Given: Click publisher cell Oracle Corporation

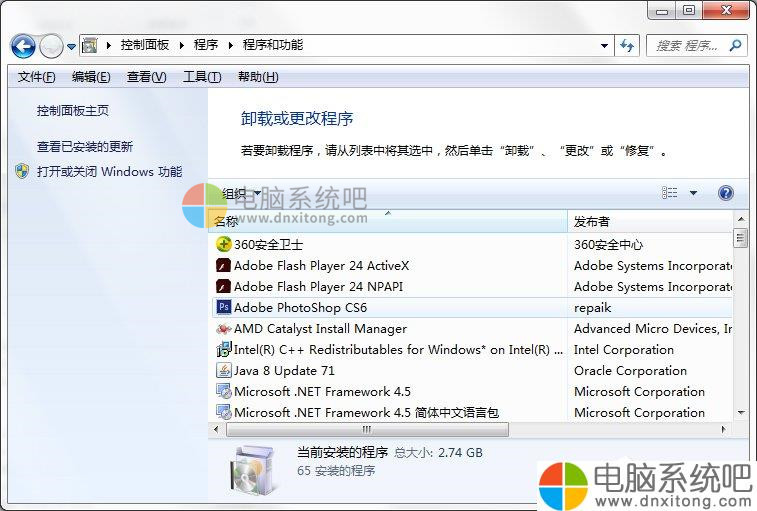Looking at the screenshot, I should [631, 371].
